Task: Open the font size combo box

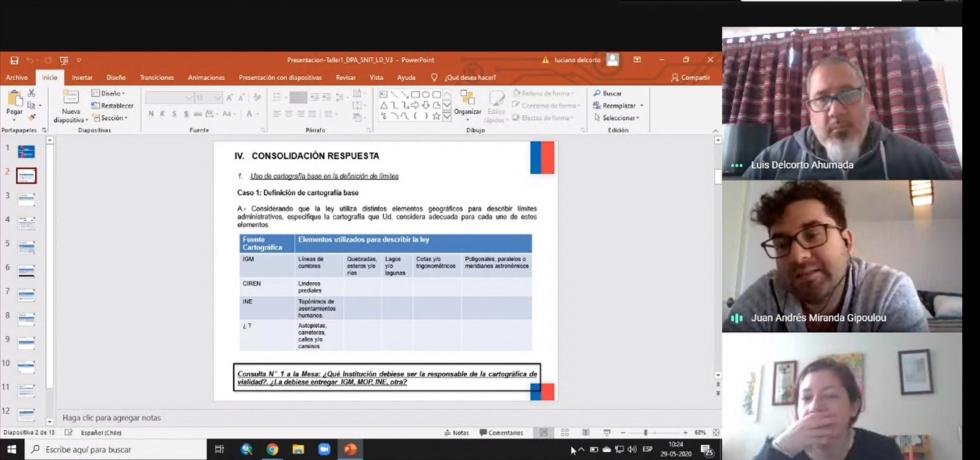Action: click(209, 98)
